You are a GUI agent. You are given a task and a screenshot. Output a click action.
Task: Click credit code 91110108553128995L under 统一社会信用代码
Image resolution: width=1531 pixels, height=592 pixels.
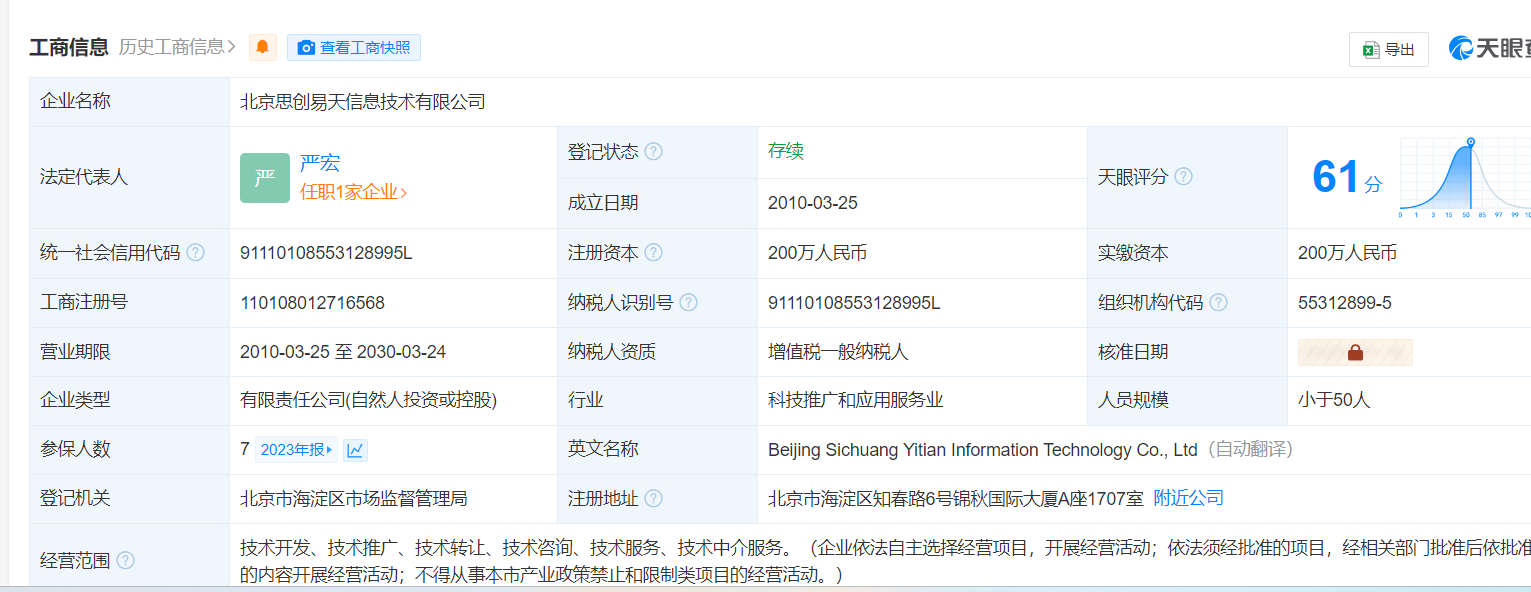click(x=326, y=253)
